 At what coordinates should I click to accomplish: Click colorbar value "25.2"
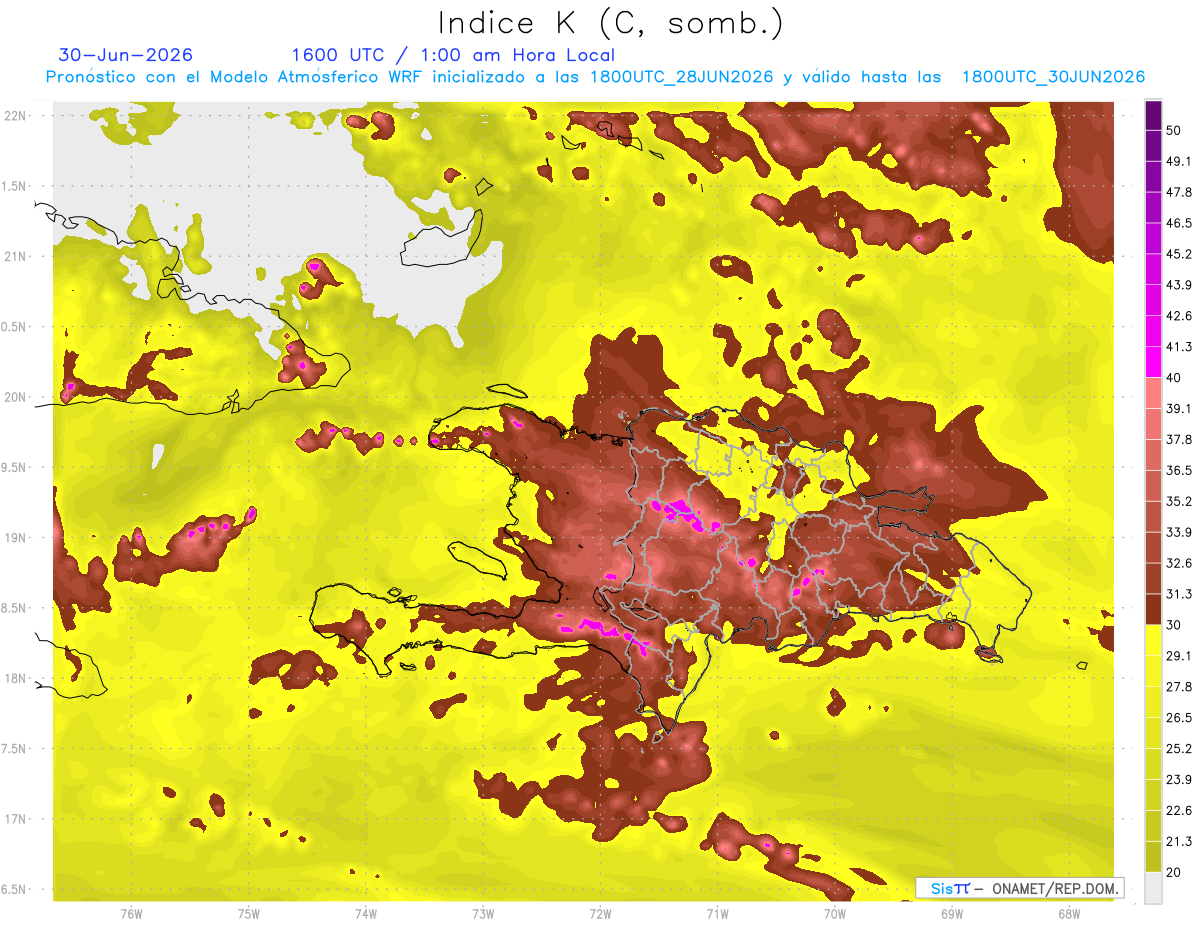click(x=1179, y=749)
